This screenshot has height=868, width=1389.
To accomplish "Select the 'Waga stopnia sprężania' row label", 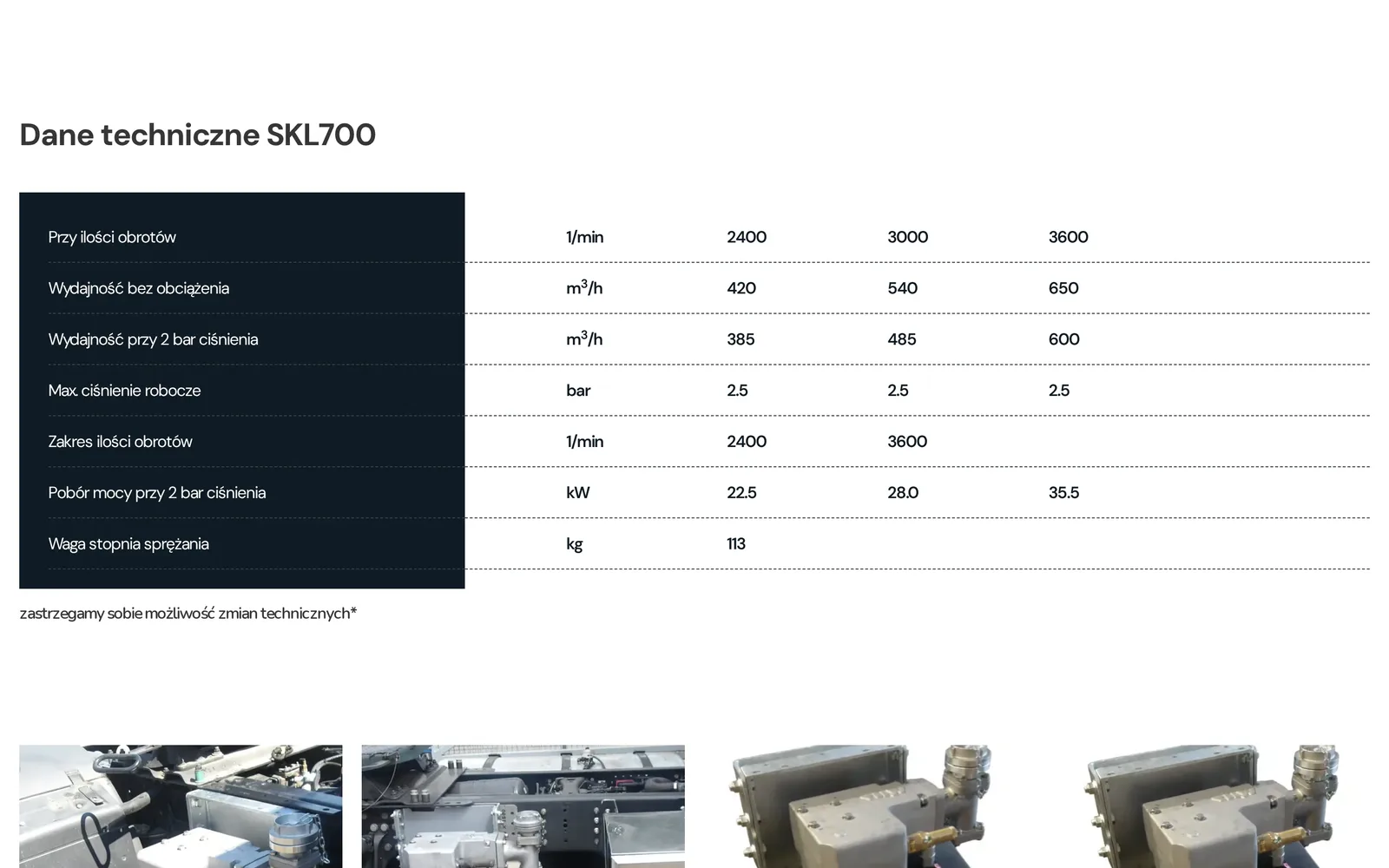I will [128, 544].
